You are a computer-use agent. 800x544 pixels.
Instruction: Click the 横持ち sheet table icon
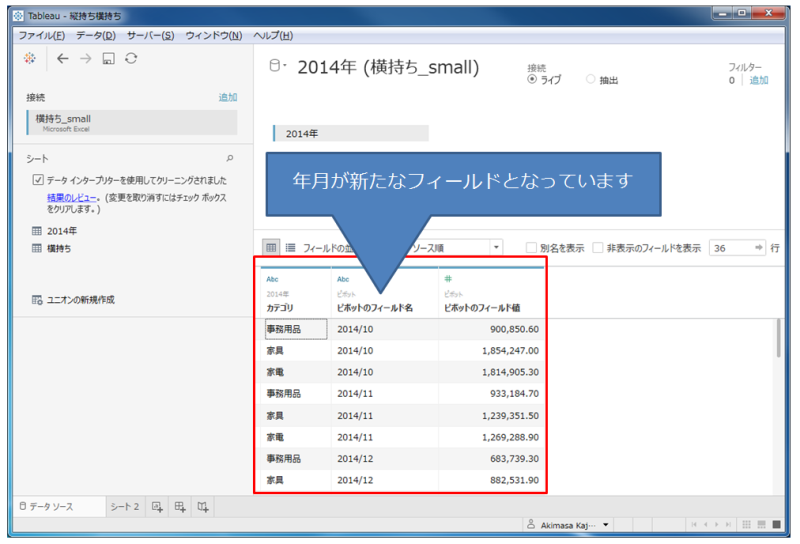click(x=37, y=249)
